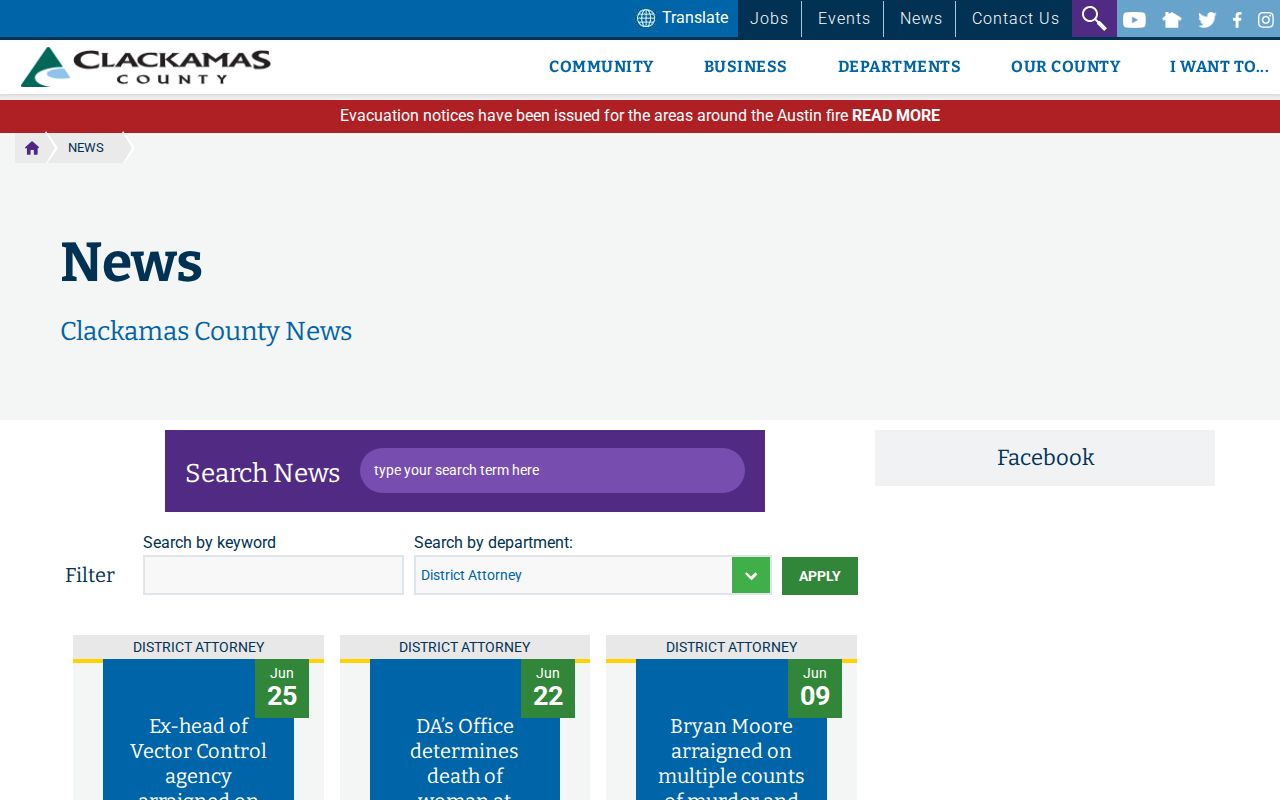Click the Clackamas County logo
Image resolution: width=1280 pixels, height=800 pixels.
pos(146,67)
